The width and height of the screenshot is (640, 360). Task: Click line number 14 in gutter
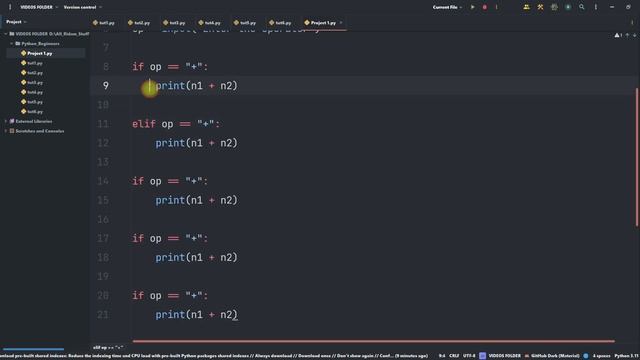(103, 181)
